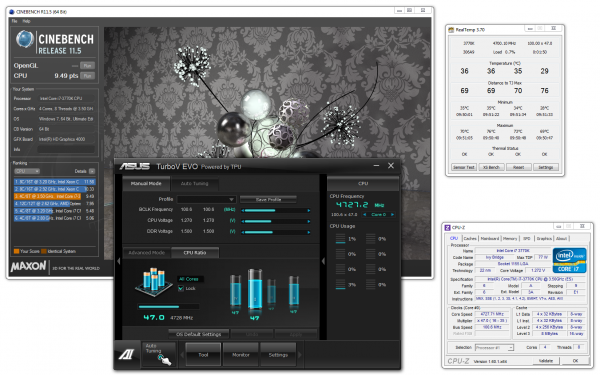
Task: Click the Cinebench globe logo icon
Action: tap(25, 39)
